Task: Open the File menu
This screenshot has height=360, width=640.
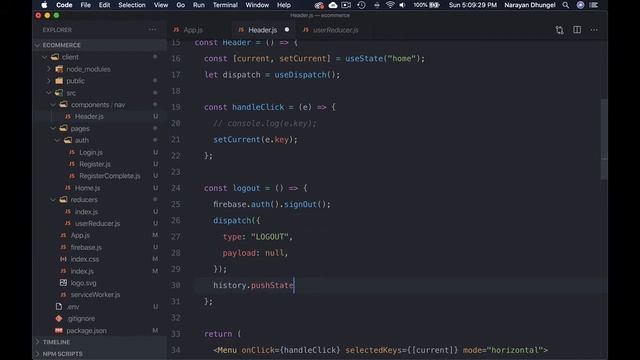Action: 85,5
